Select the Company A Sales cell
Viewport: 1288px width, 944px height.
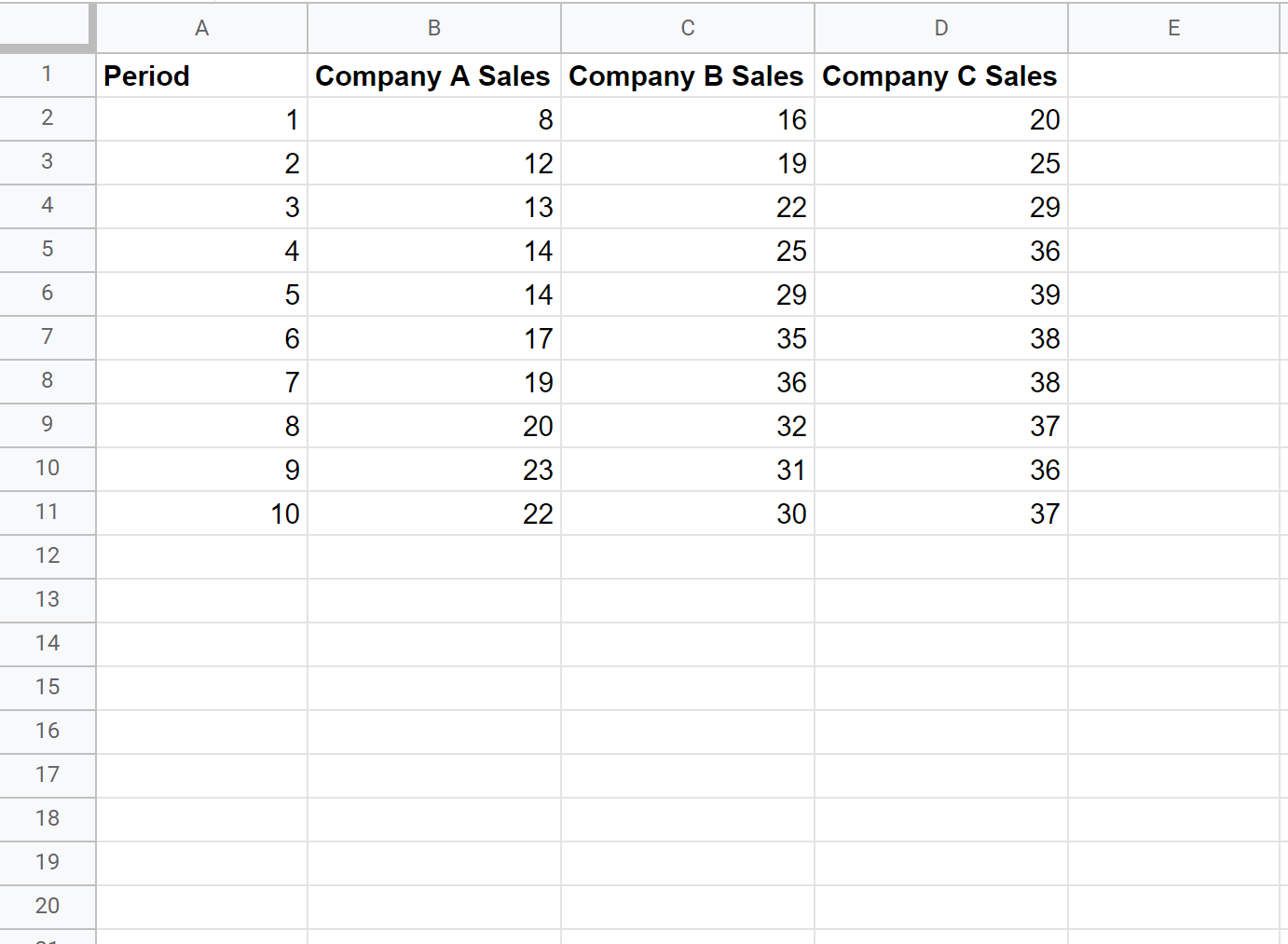(x=434, y=75)
